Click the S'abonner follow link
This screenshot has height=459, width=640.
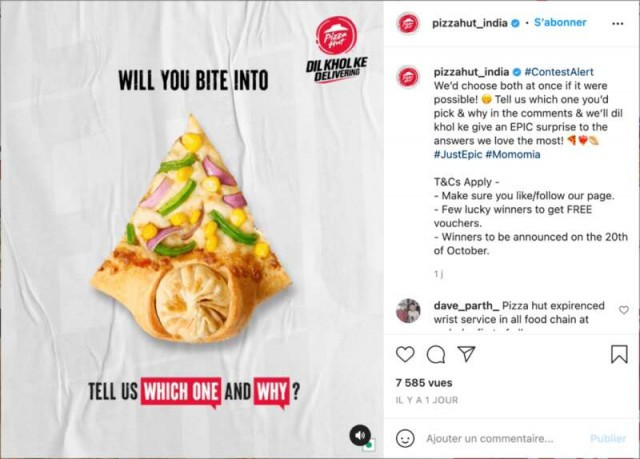pyautogui.click(x=560, y=22)
